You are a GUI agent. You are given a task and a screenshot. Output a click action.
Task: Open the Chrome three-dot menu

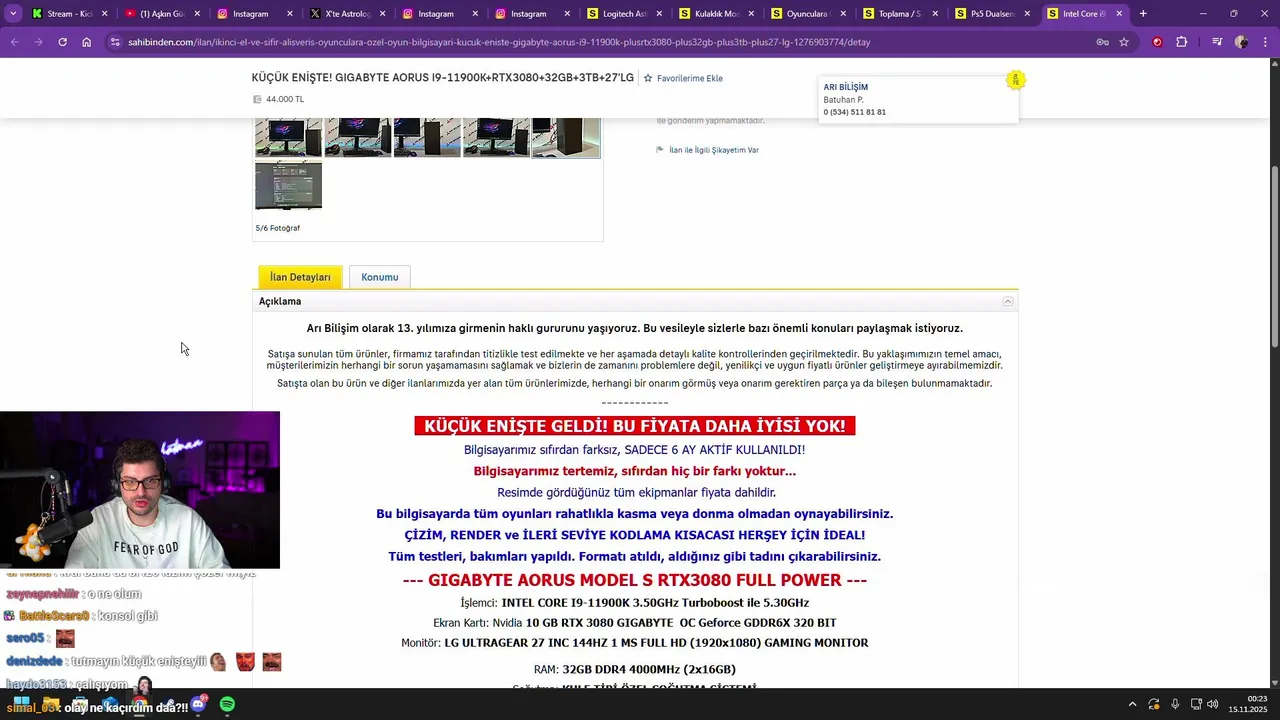point(1265,42)
